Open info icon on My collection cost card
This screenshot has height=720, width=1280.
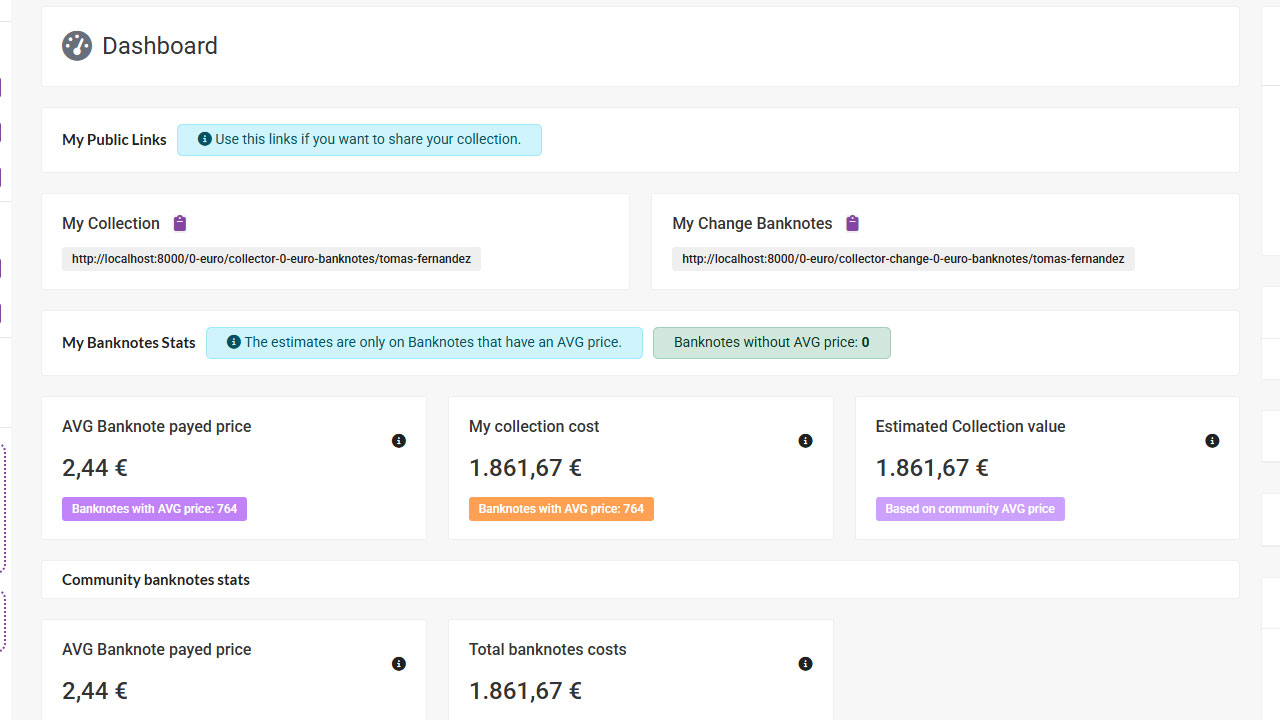tap(805, 441)
